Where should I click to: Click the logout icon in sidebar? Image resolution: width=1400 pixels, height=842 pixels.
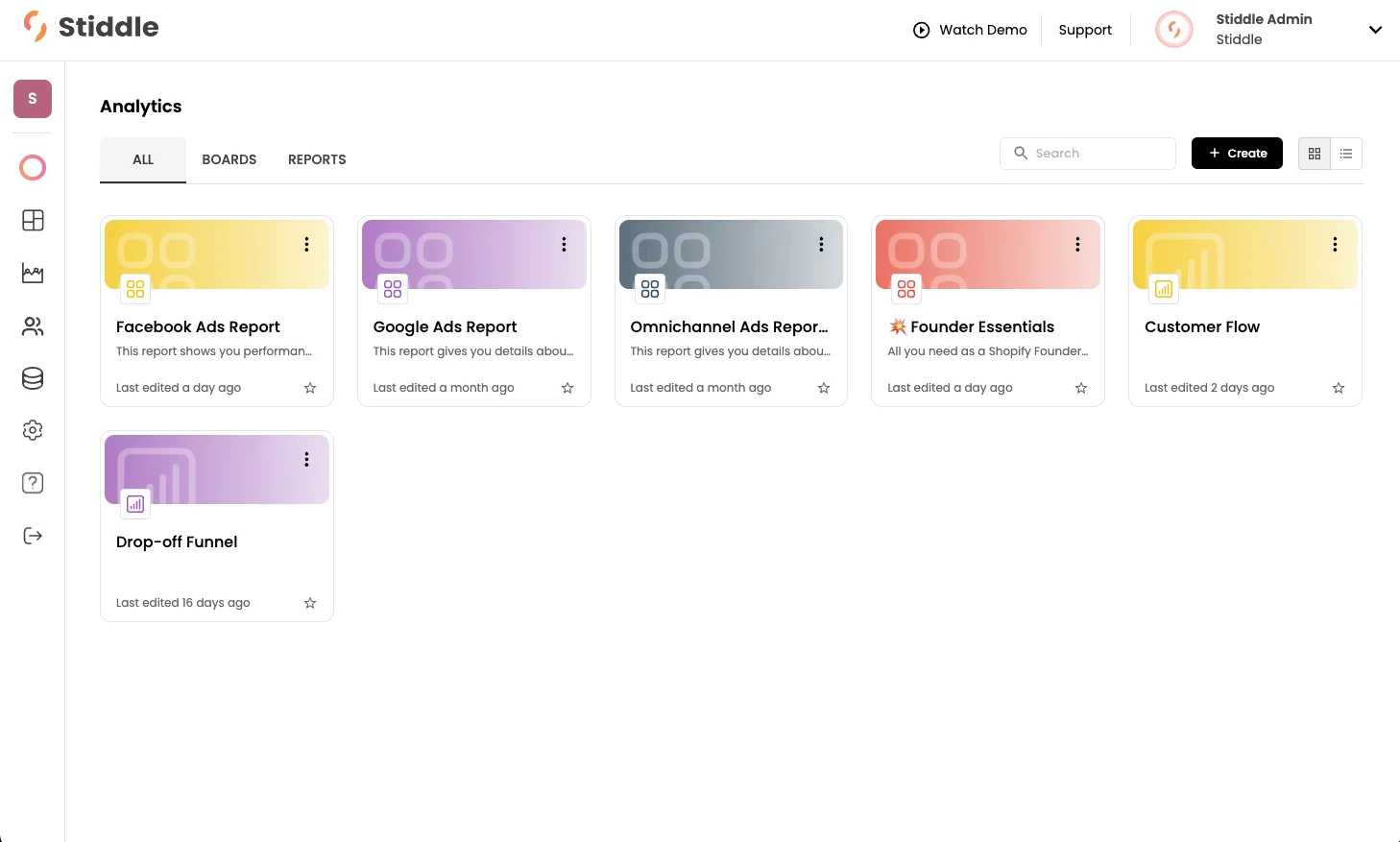pyautogui.click(x=33, y=536)
